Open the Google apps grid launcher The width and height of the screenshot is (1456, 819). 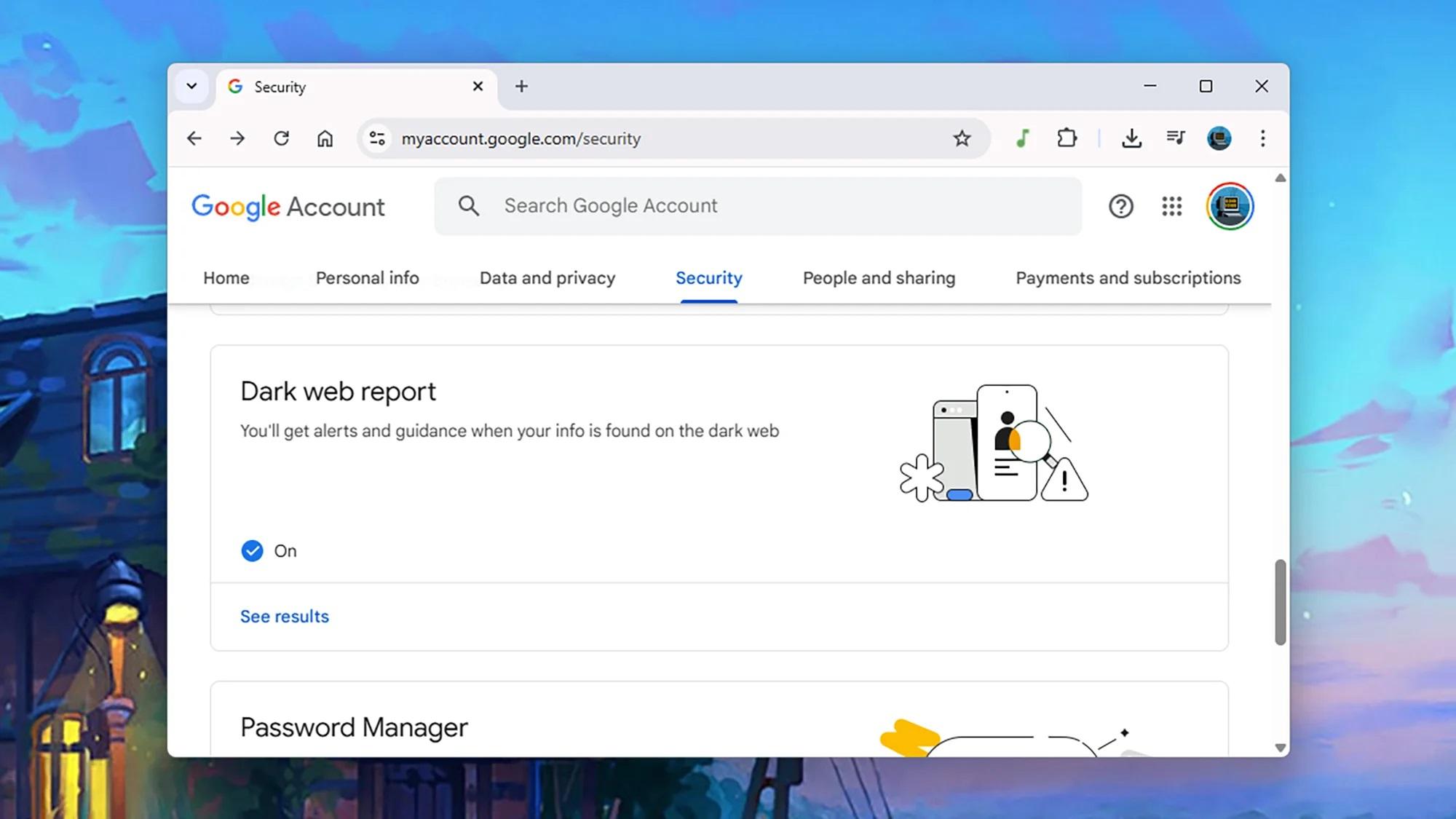[x=1172, y=206]
